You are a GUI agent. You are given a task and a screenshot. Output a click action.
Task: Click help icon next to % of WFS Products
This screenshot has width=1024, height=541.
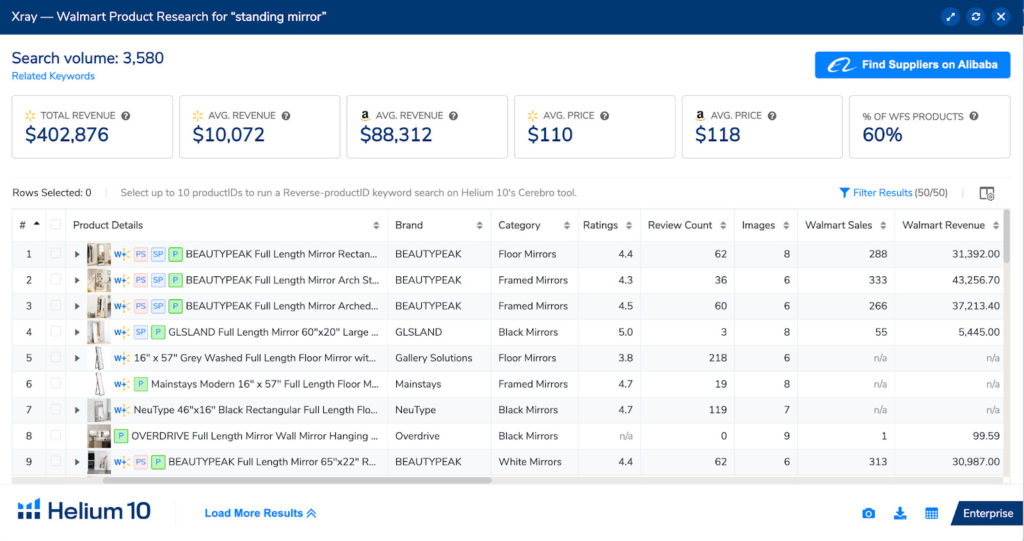974,116
